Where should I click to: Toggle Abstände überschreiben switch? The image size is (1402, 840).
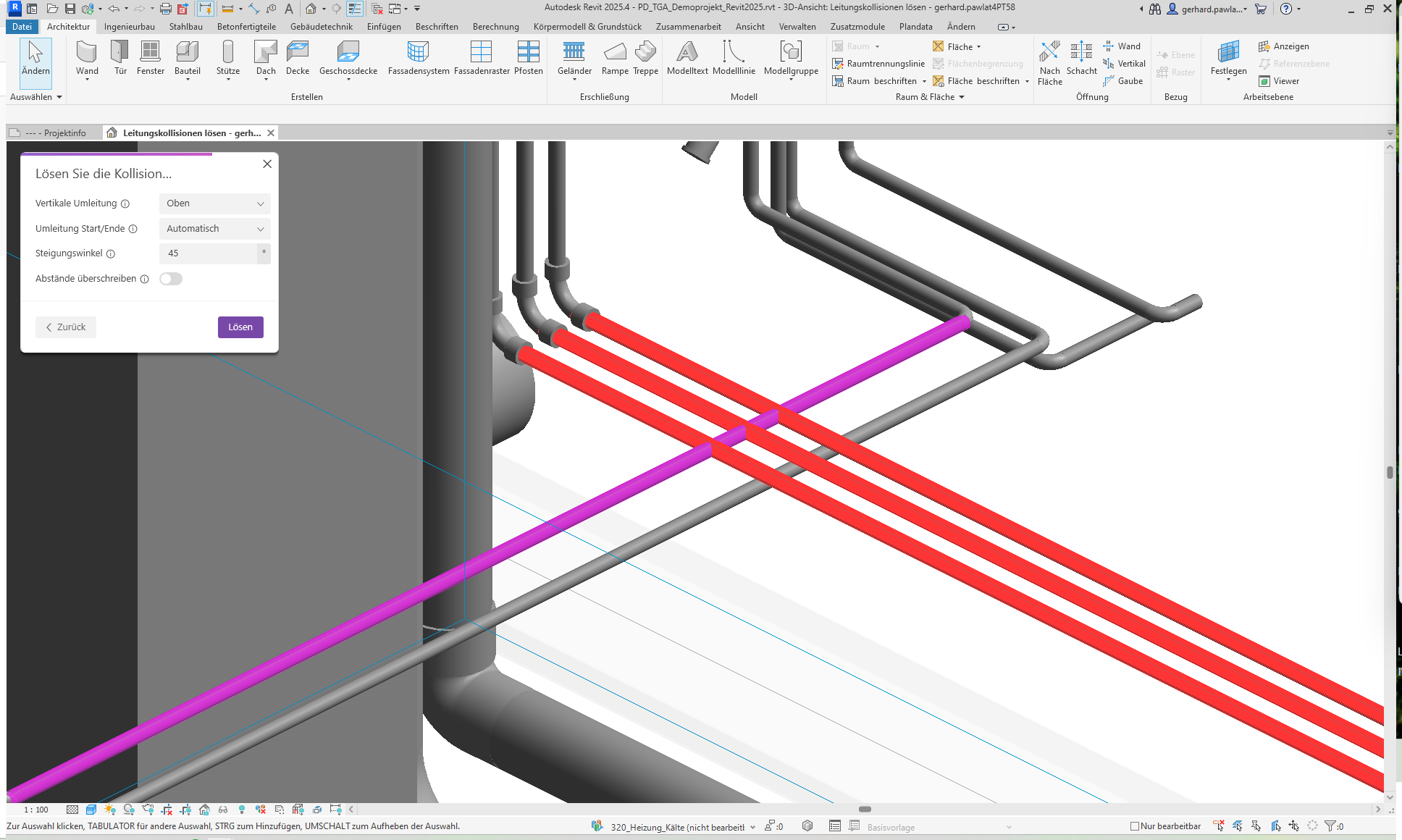point(171,279)
